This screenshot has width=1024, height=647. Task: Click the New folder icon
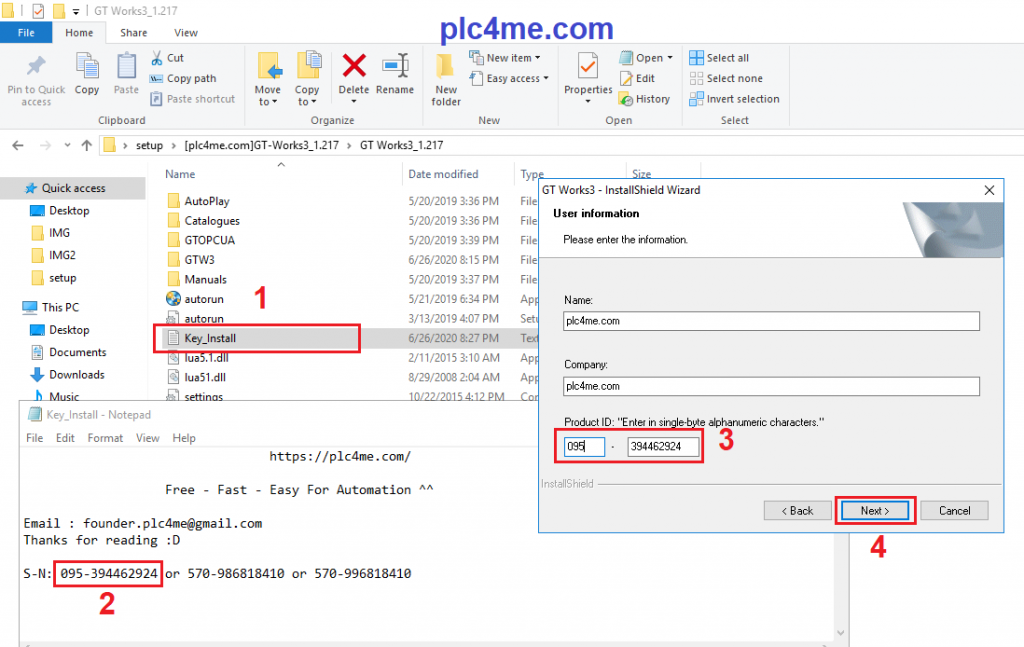pos(445,67)
